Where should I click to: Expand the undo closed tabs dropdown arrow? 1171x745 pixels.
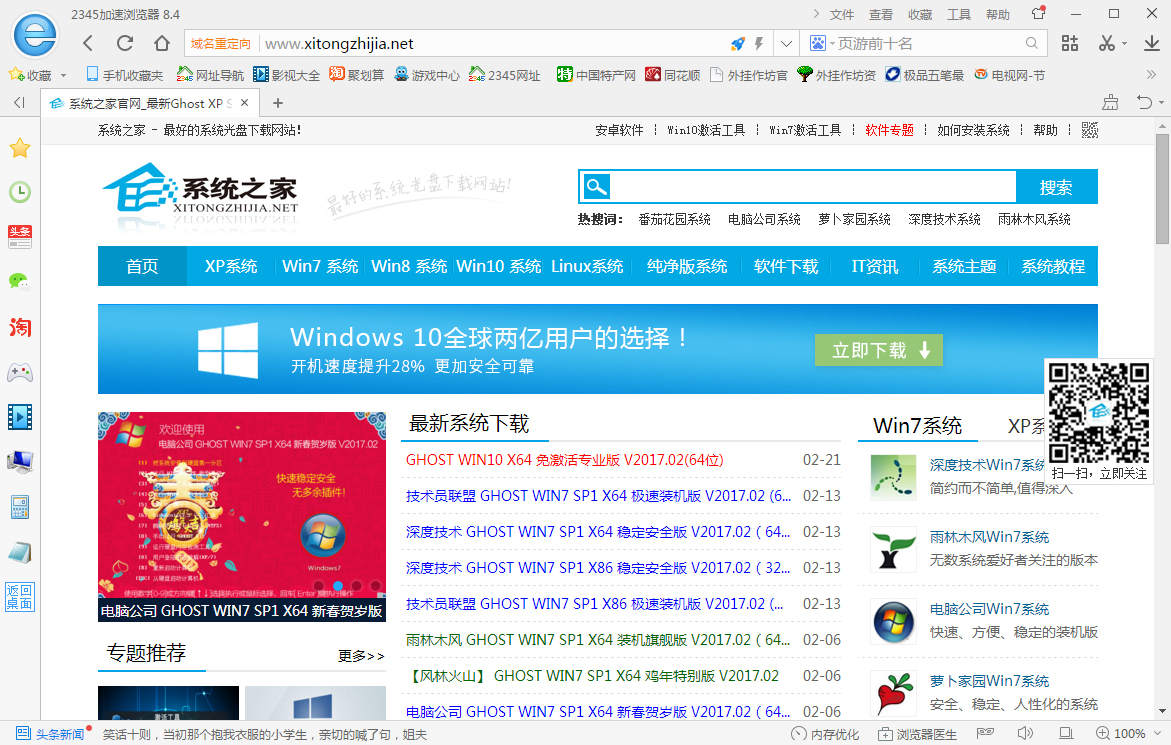click(x=1161, y=103)
